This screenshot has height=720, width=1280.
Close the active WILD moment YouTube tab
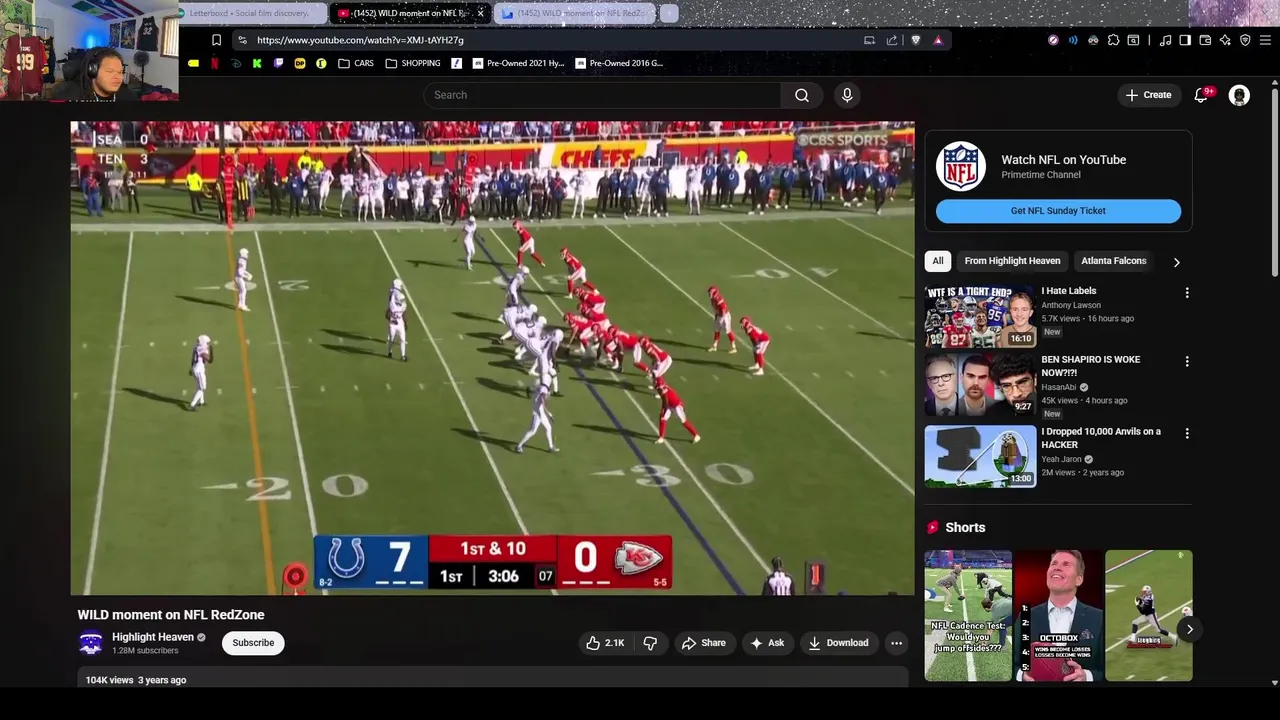tap(480, 13)
